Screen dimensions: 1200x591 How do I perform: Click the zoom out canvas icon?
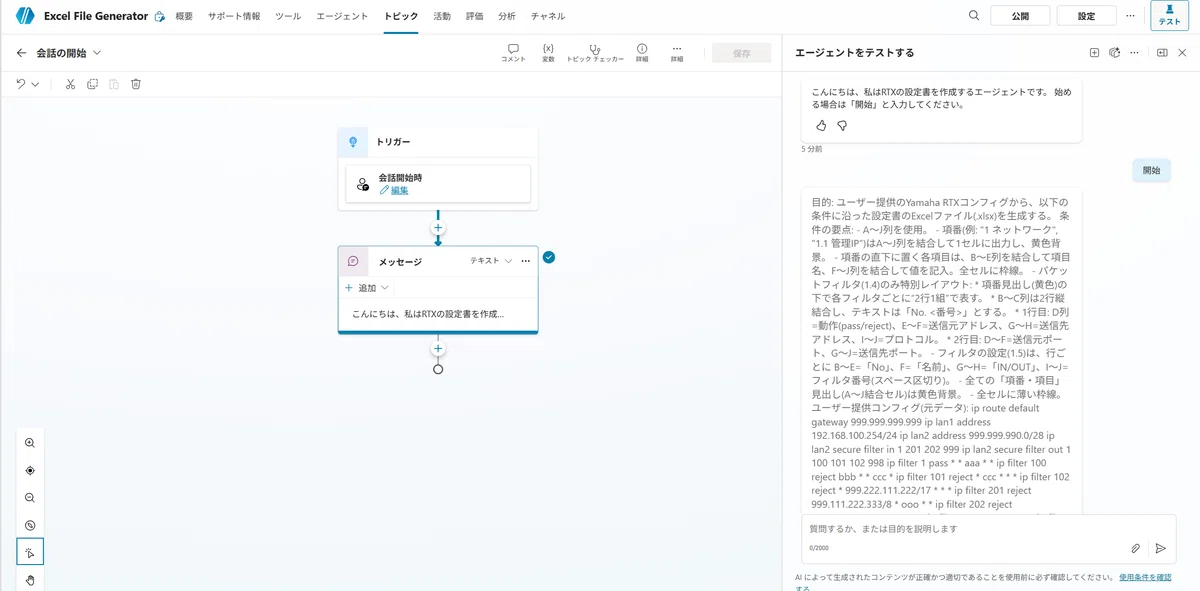(30, 498)
